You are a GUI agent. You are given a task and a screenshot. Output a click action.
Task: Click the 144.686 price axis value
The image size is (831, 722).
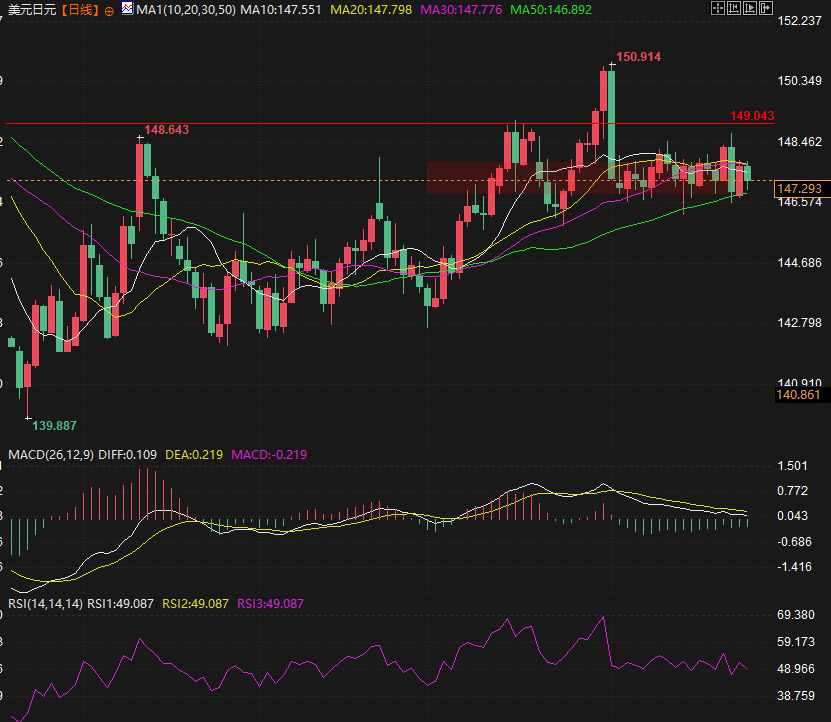[799, 263]
